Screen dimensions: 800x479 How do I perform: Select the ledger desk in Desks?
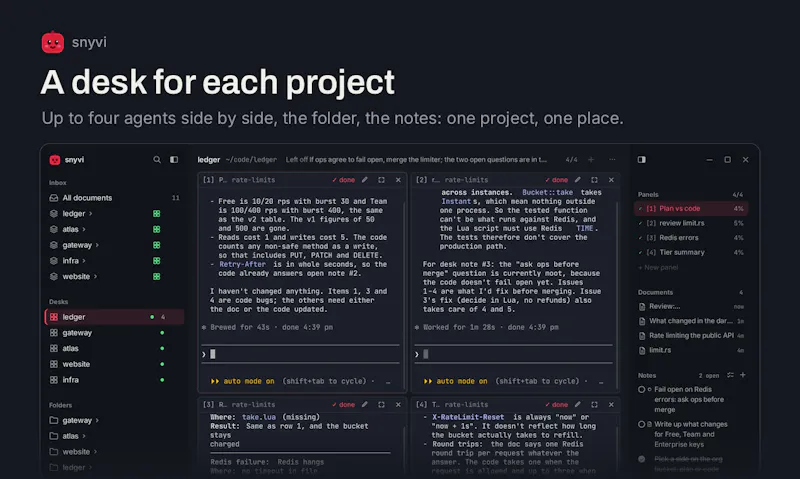click(x=114, y=317)
